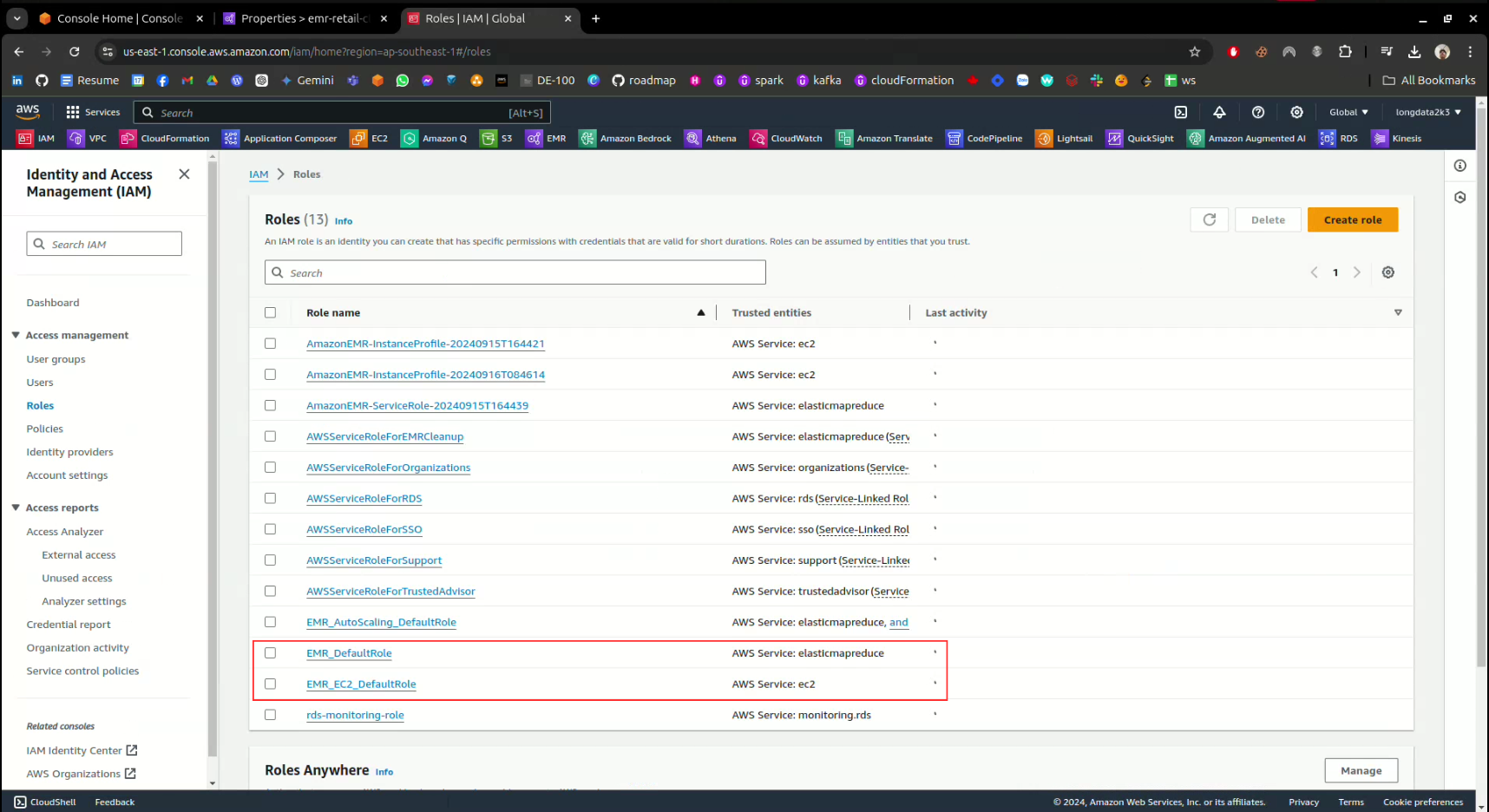The width and height of the screenshot is (1489, 812).
Task: Open the EMR_EC2_DefaultRole link
Action: click(361, 684)
